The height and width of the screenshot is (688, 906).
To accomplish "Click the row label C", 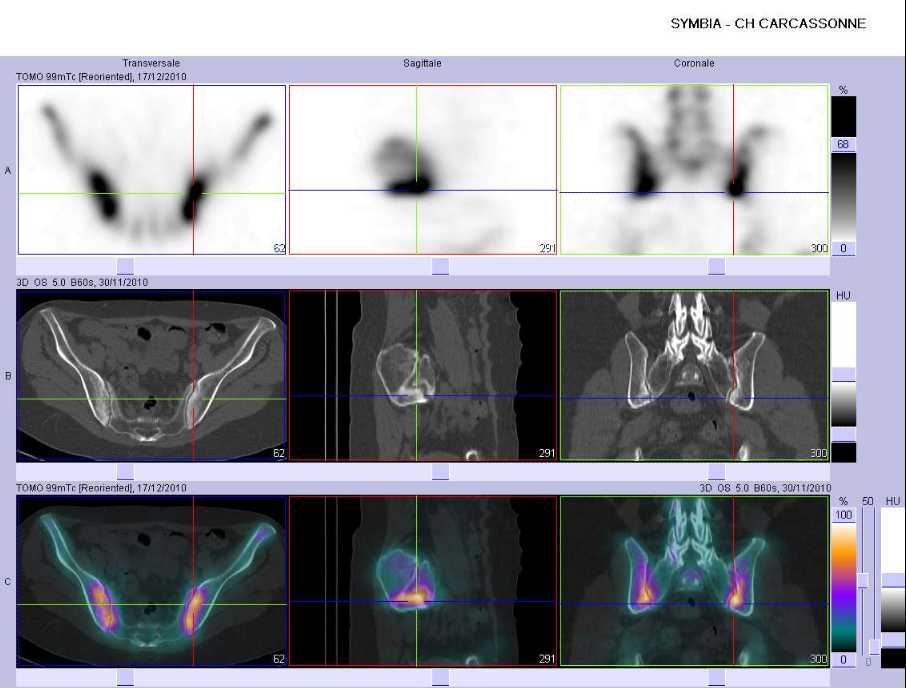I will (8, 582).
